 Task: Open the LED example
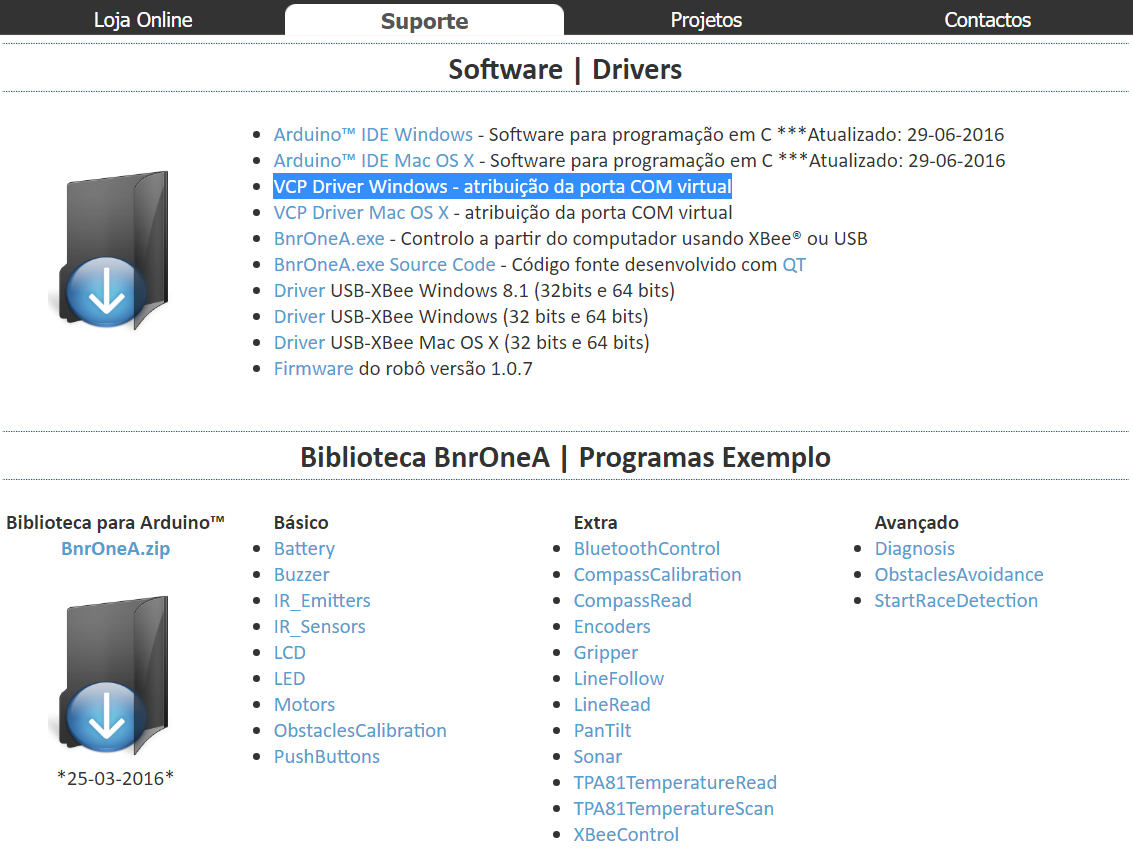point(289,679)
